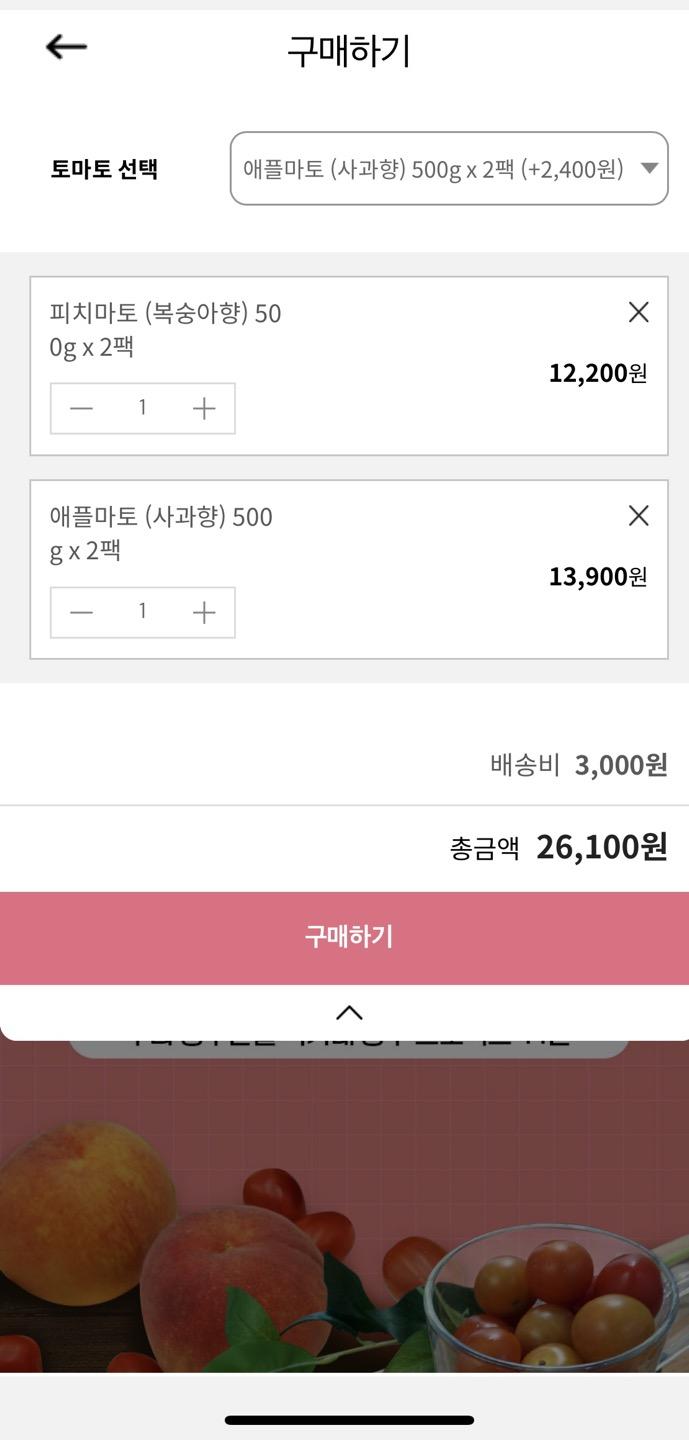Select the 피치마토 (복숭아향) item name
The height and width of the screenshot is (1440, 689).
tap(165, 329)
